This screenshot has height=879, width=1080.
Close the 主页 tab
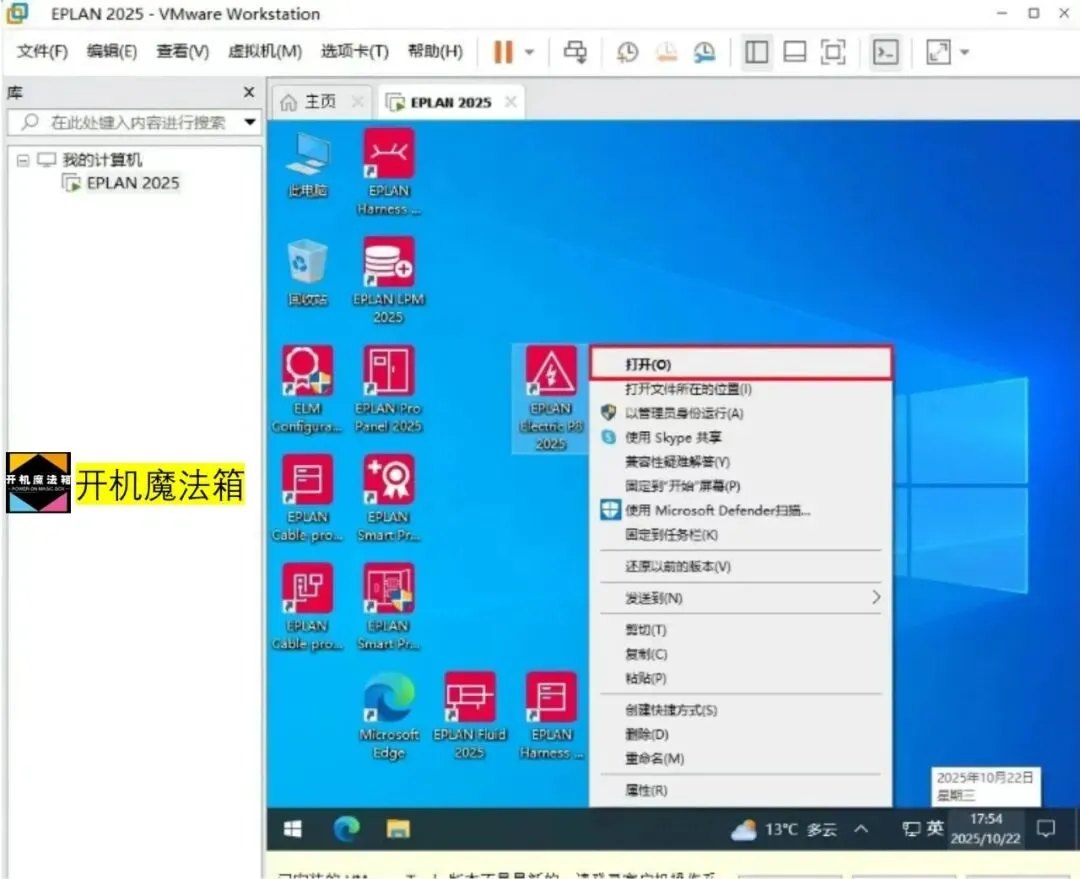pos(357,102)
